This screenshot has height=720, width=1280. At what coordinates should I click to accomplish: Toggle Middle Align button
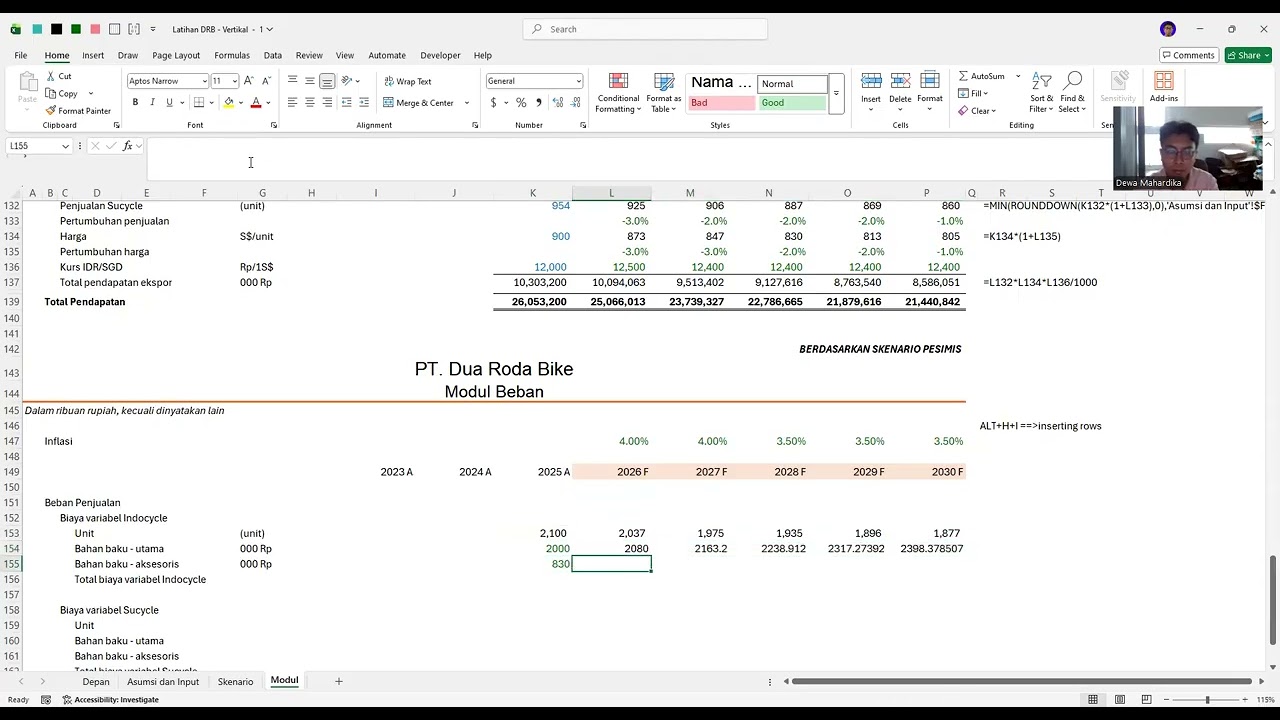pyautogui.click(x=310, y=81)
